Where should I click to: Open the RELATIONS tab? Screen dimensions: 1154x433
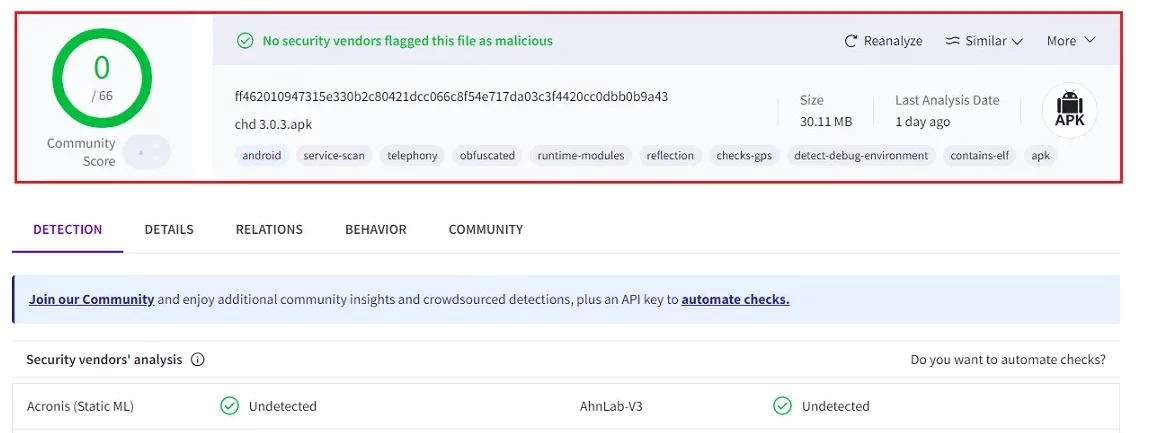269,229
